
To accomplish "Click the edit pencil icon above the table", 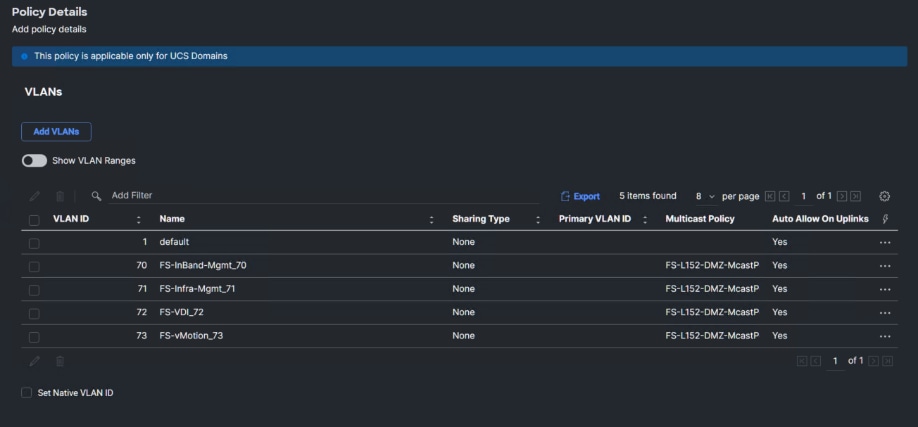I will click(35, 196).
